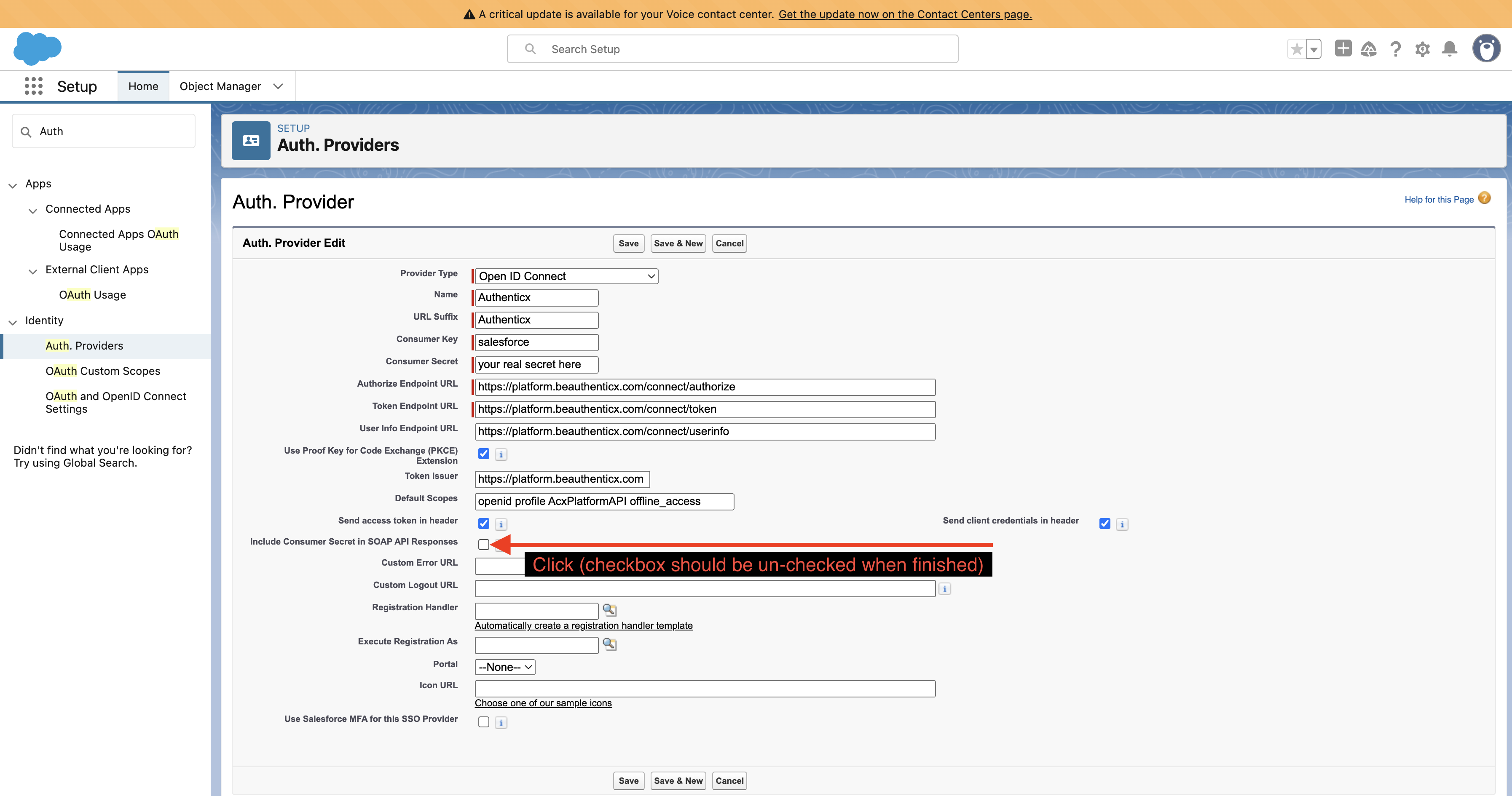Click the top Cancel button
Screen dimensions: 1512x796
[x=729, y=243]
